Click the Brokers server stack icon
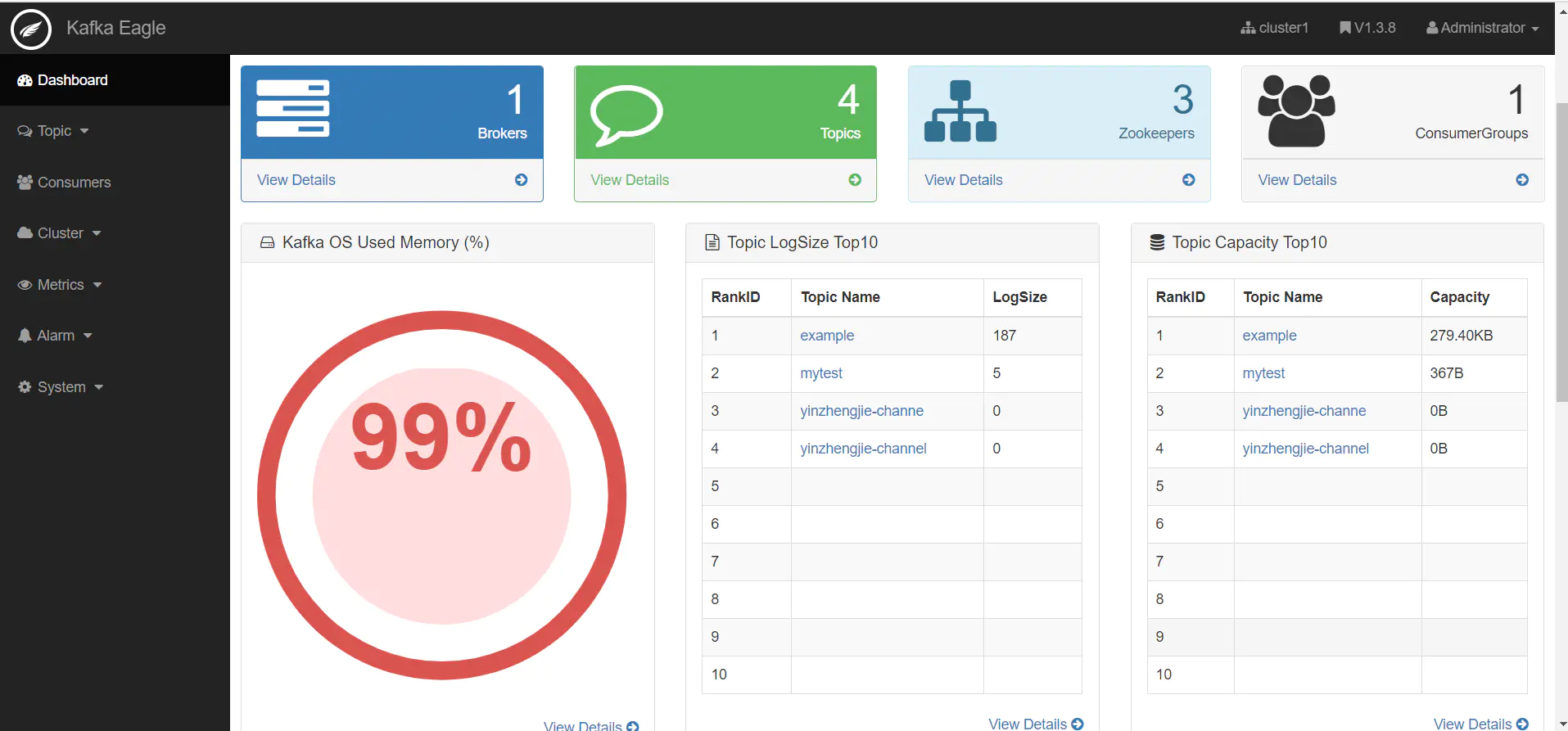This screenshot has height=731, width=1568. [x=292, y=109]
